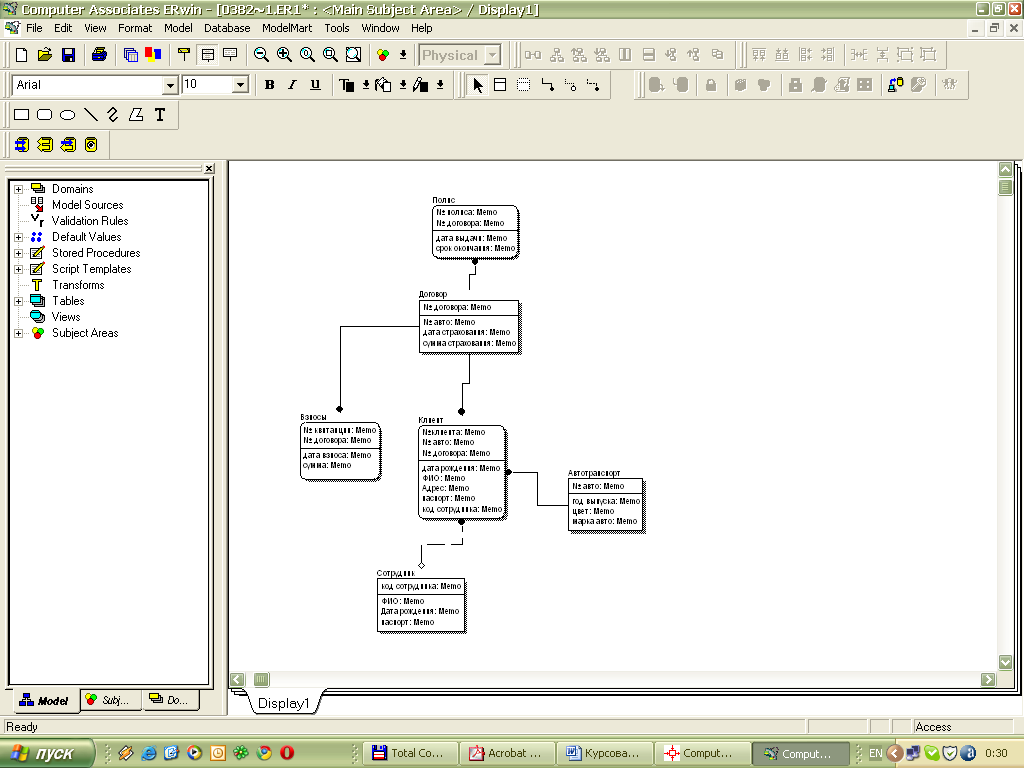This screenshot has height=768, width=1024.
Task: Expand the Stored Procedures tree node
Action: pos(18,253)
